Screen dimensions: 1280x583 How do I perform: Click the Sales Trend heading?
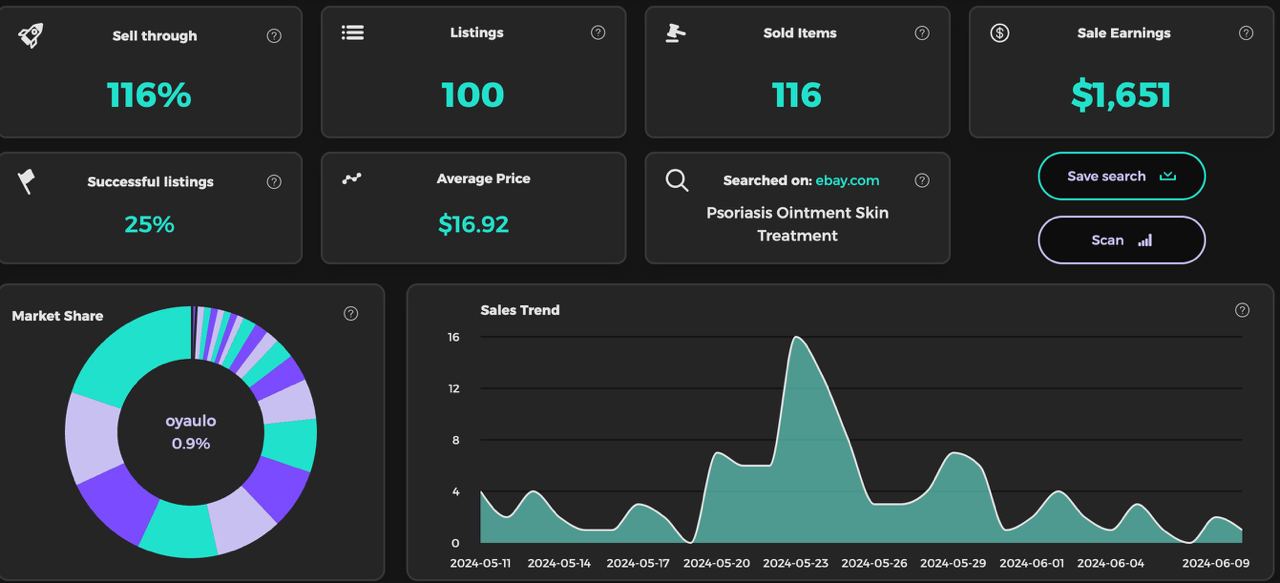coord(520,310)
